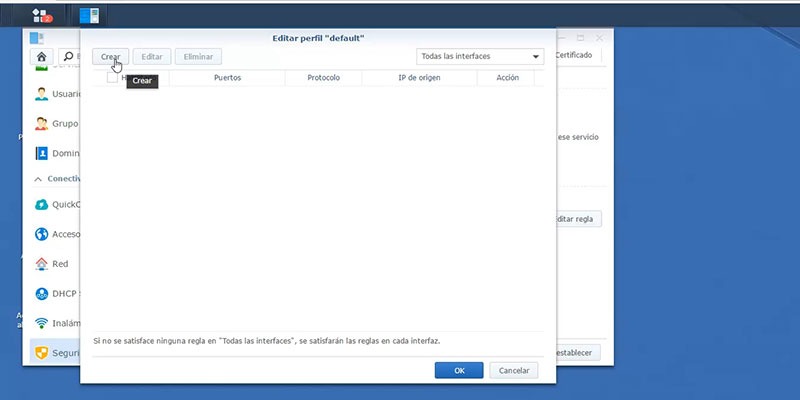Open Seguridad shield icon in sidebar
The image size is (800, 400).
pyautogui.click(x=41, y=353)
